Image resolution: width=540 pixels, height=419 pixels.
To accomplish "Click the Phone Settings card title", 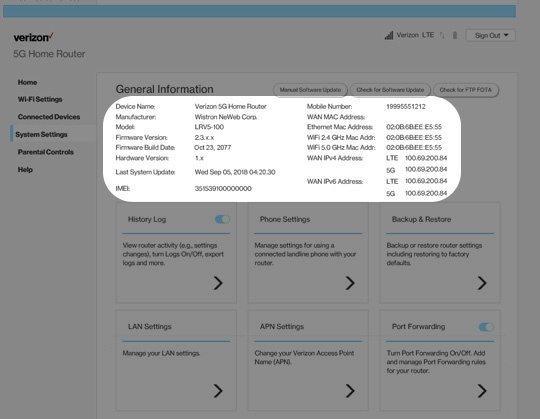I will pos(285,219).
